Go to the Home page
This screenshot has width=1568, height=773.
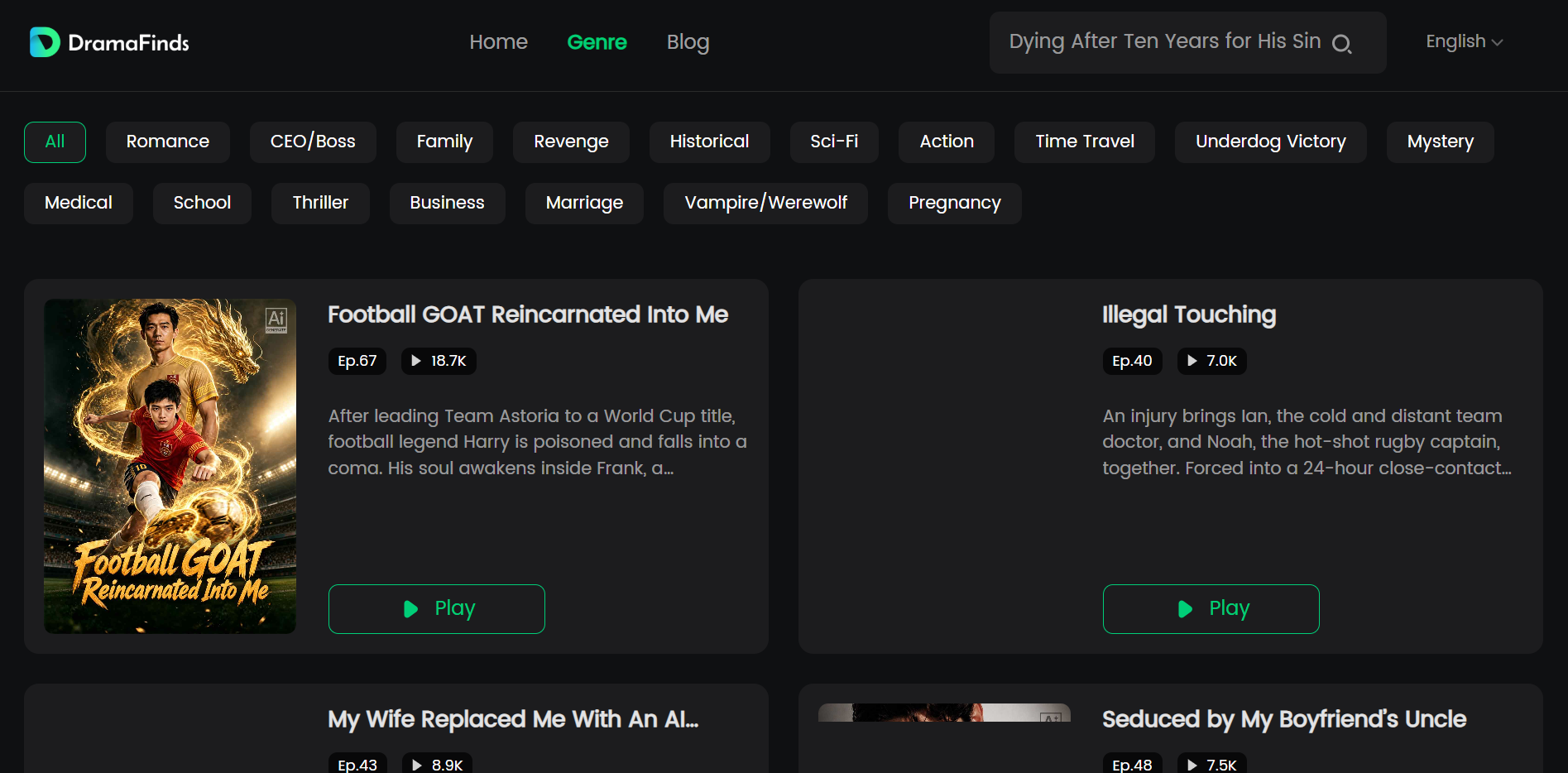[498, 42]
